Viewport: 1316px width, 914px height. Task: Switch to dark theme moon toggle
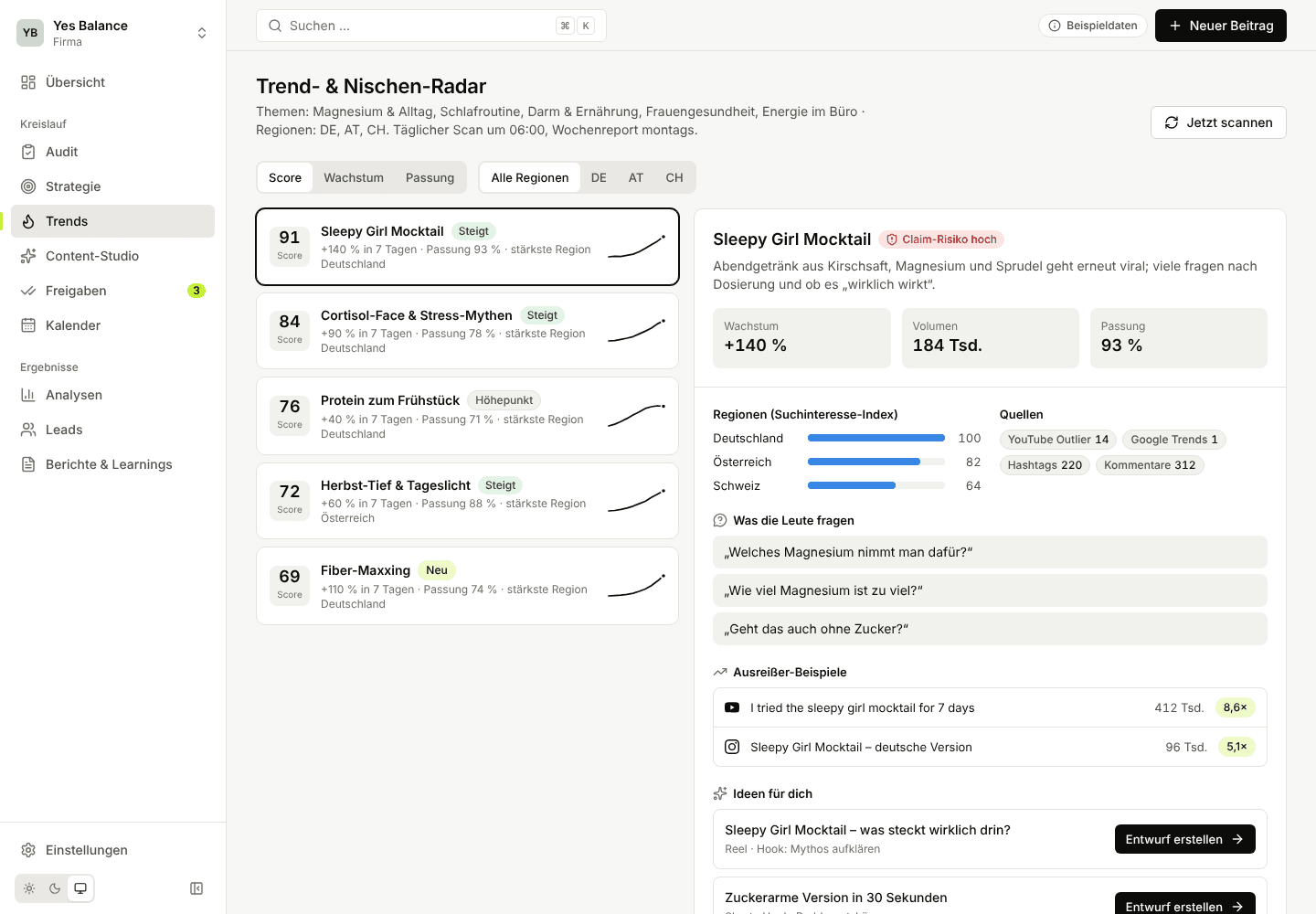coord(55,888)
